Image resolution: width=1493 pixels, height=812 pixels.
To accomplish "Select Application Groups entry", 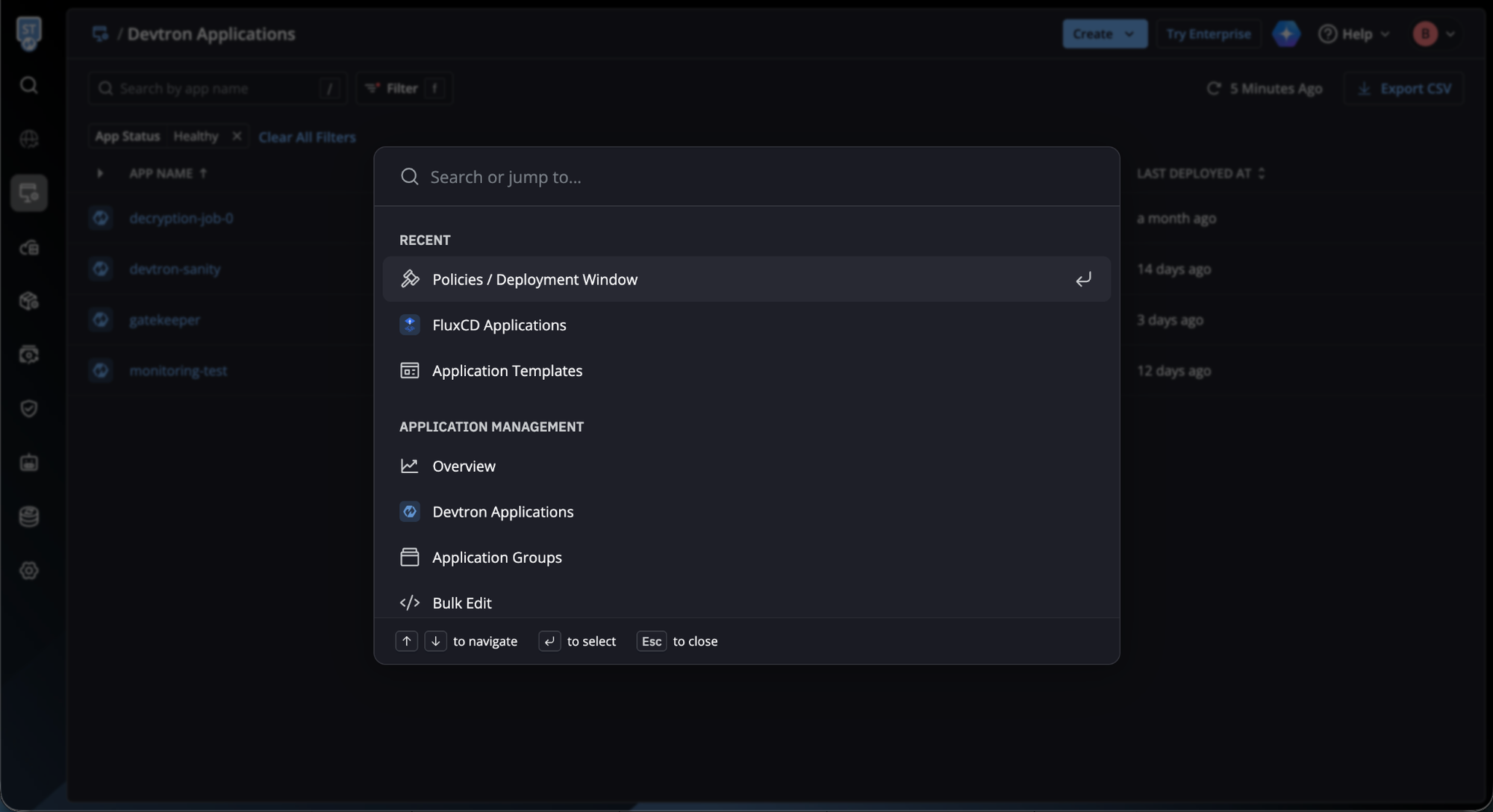I will tap(496, 558).
